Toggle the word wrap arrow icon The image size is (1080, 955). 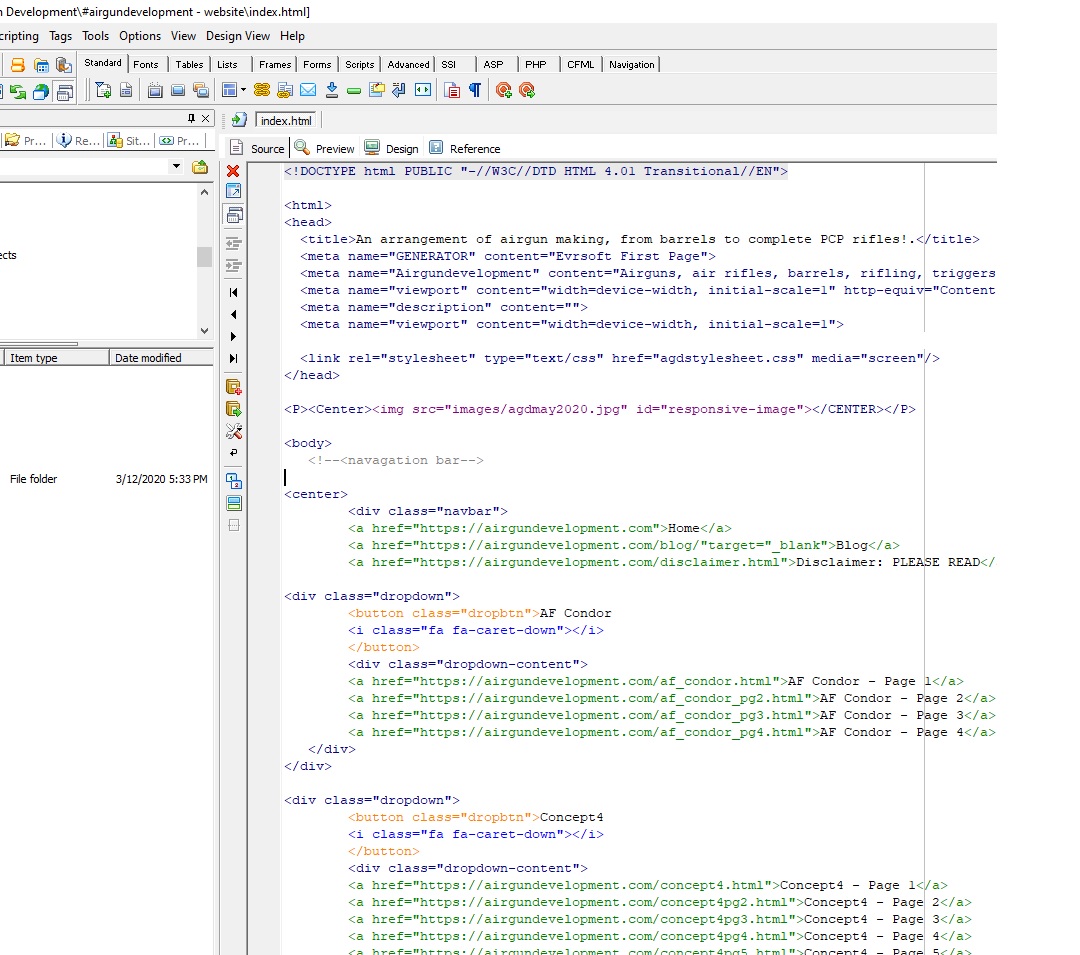pyautogui.click(x=234, y=453)
